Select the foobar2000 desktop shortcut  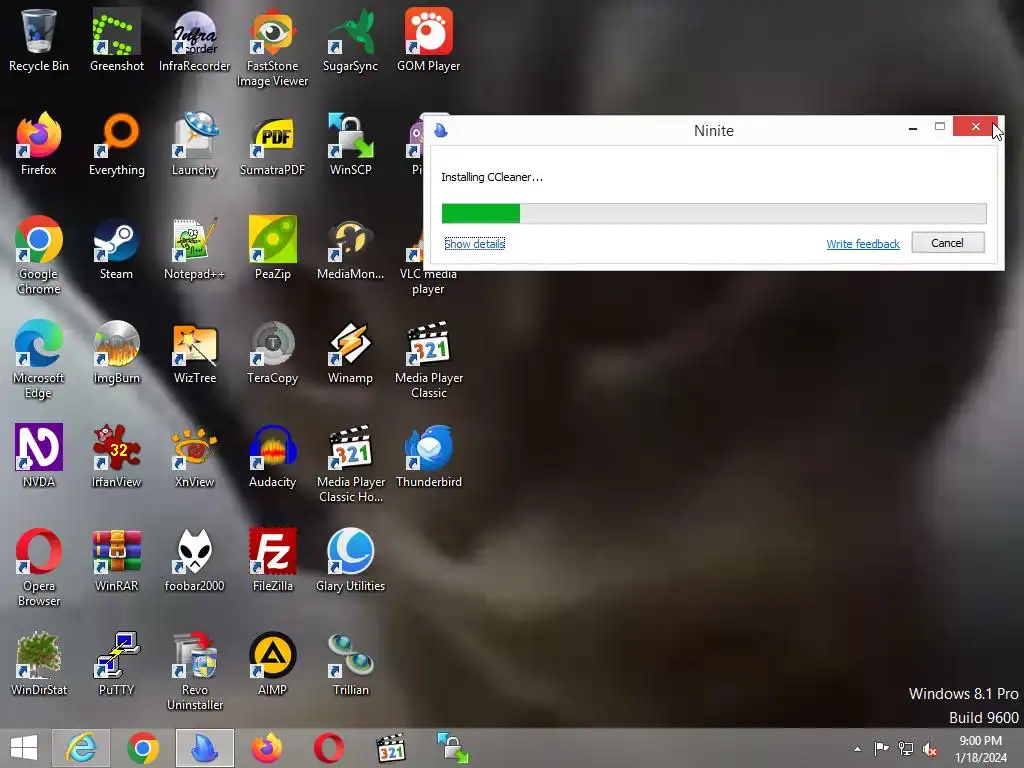tap(195, 560)
